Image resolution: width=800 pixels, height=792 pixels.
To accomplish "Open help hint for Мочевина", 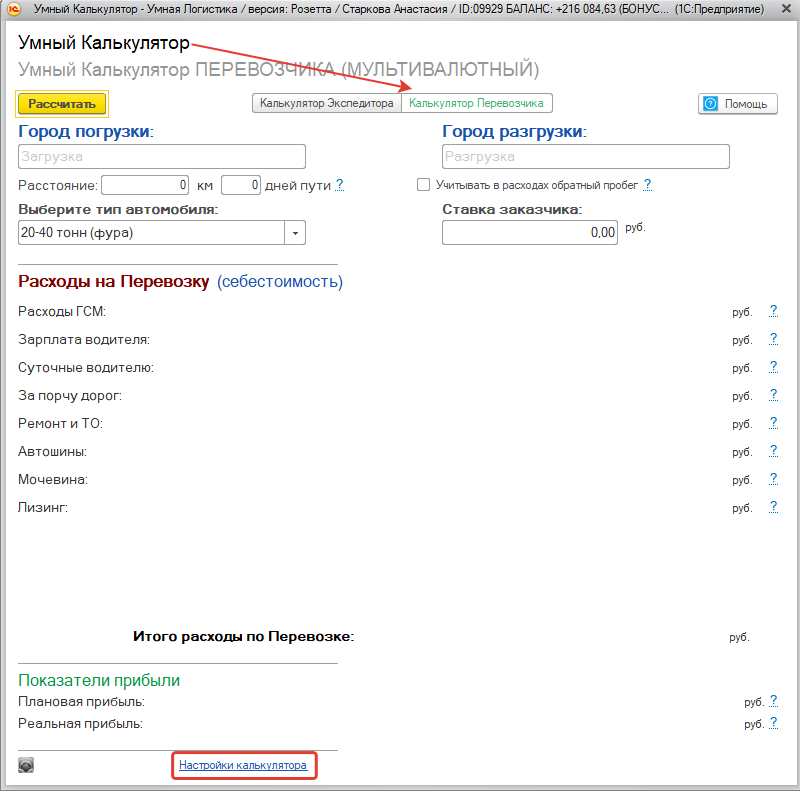I will pos(773,479).
